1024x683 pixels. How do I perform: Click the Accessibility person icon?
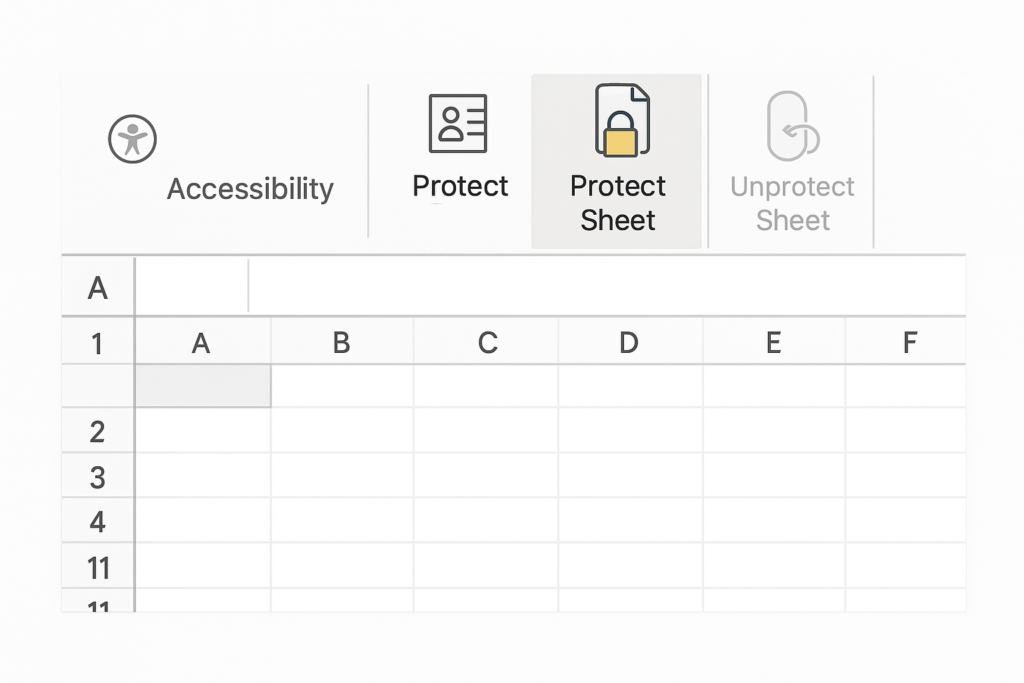click(133, 138)
